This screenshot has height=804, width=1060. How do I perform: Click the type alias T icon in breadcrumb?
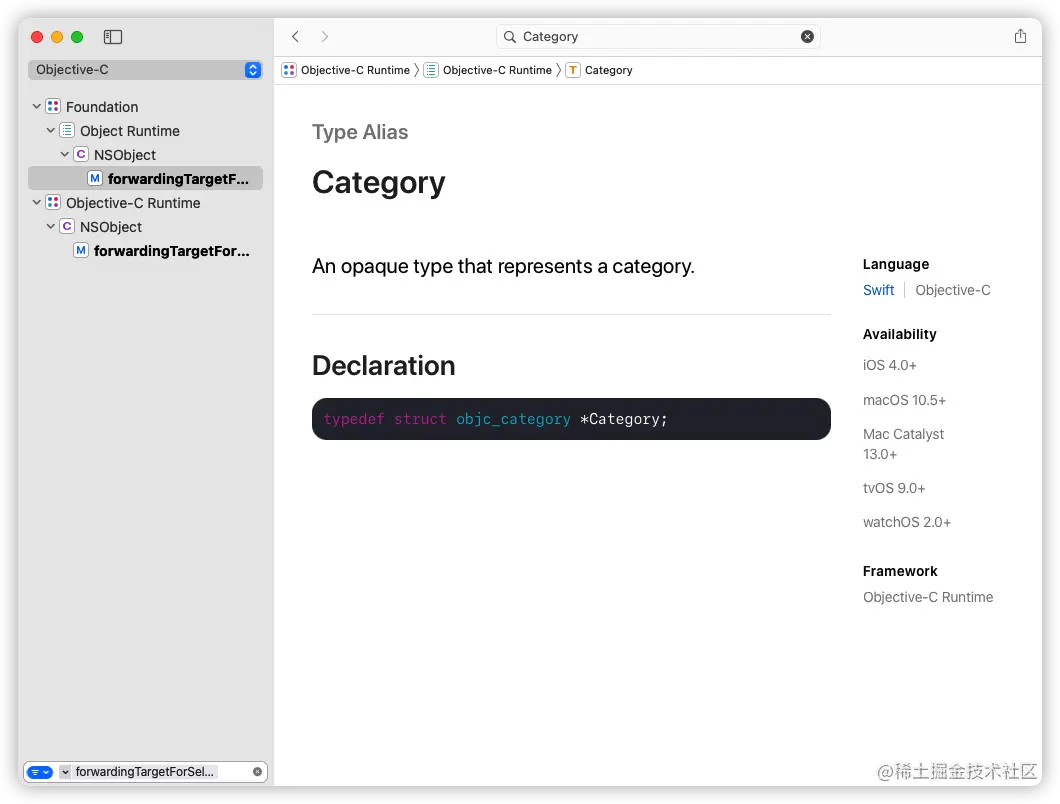tap(573, 70)
